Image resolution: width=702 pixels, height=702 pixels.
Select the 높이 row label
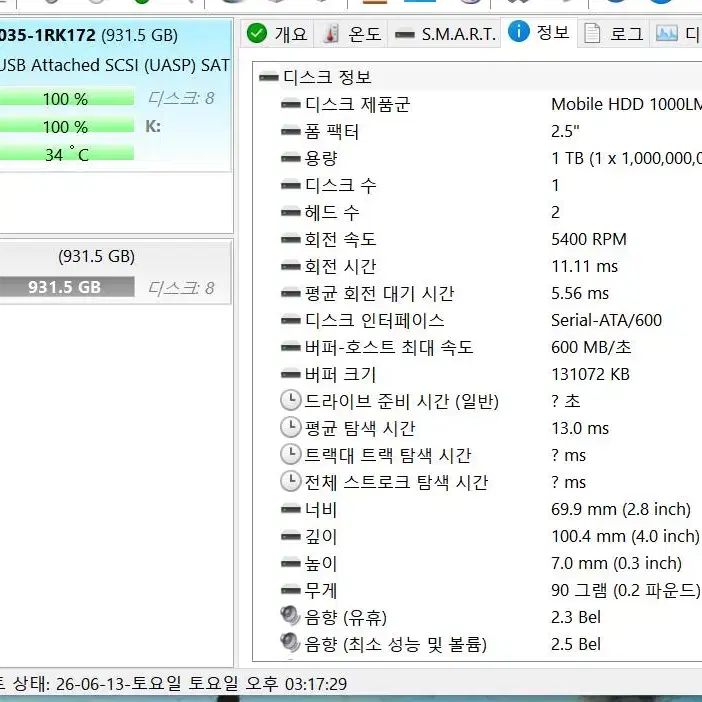320,563
